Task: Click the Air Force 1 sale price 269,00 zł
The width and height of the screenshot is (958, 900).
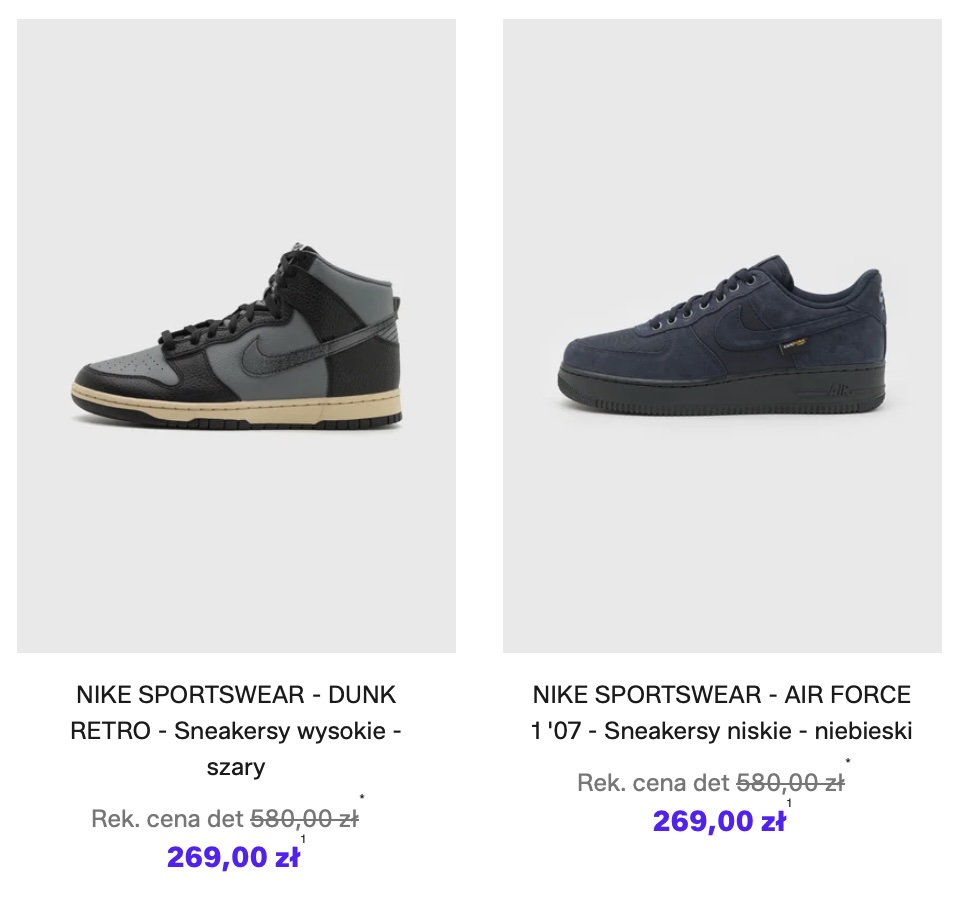Action: 719,822
